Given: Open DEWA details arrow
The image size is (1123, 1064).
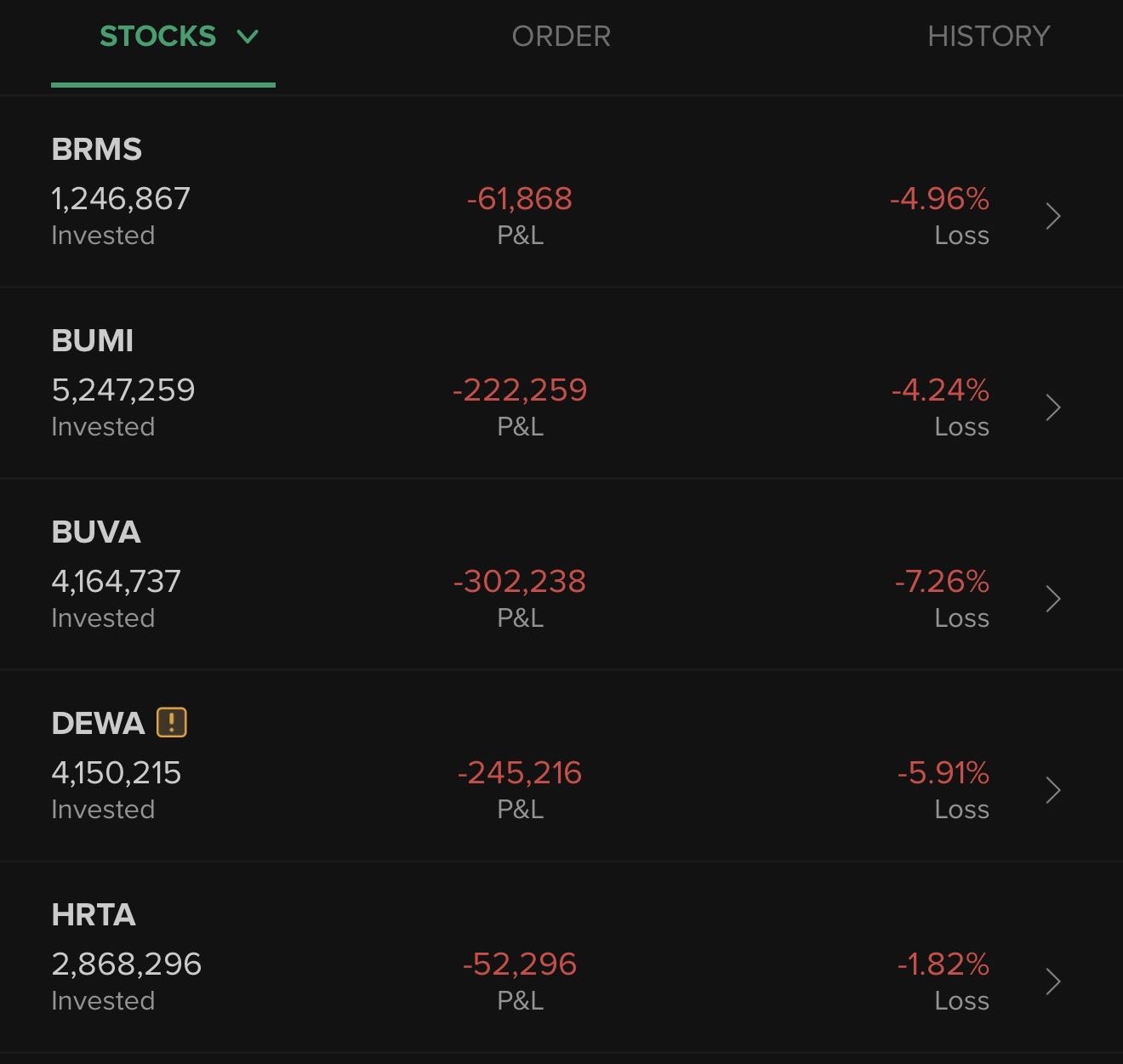Looking at the screenshot, I should [1053, 790].
